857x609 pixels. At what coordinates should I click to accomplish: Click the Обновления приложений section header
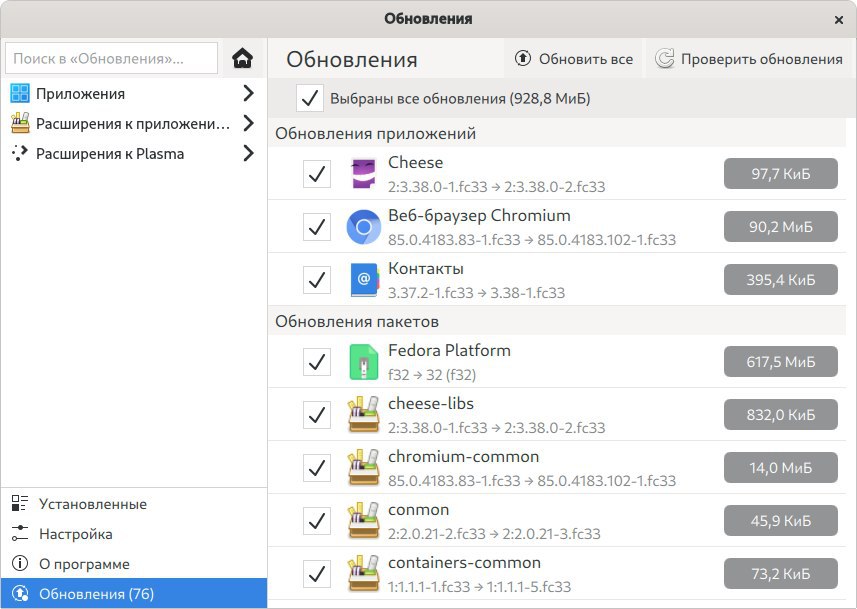pyautogui.click(x=375, y=133)
